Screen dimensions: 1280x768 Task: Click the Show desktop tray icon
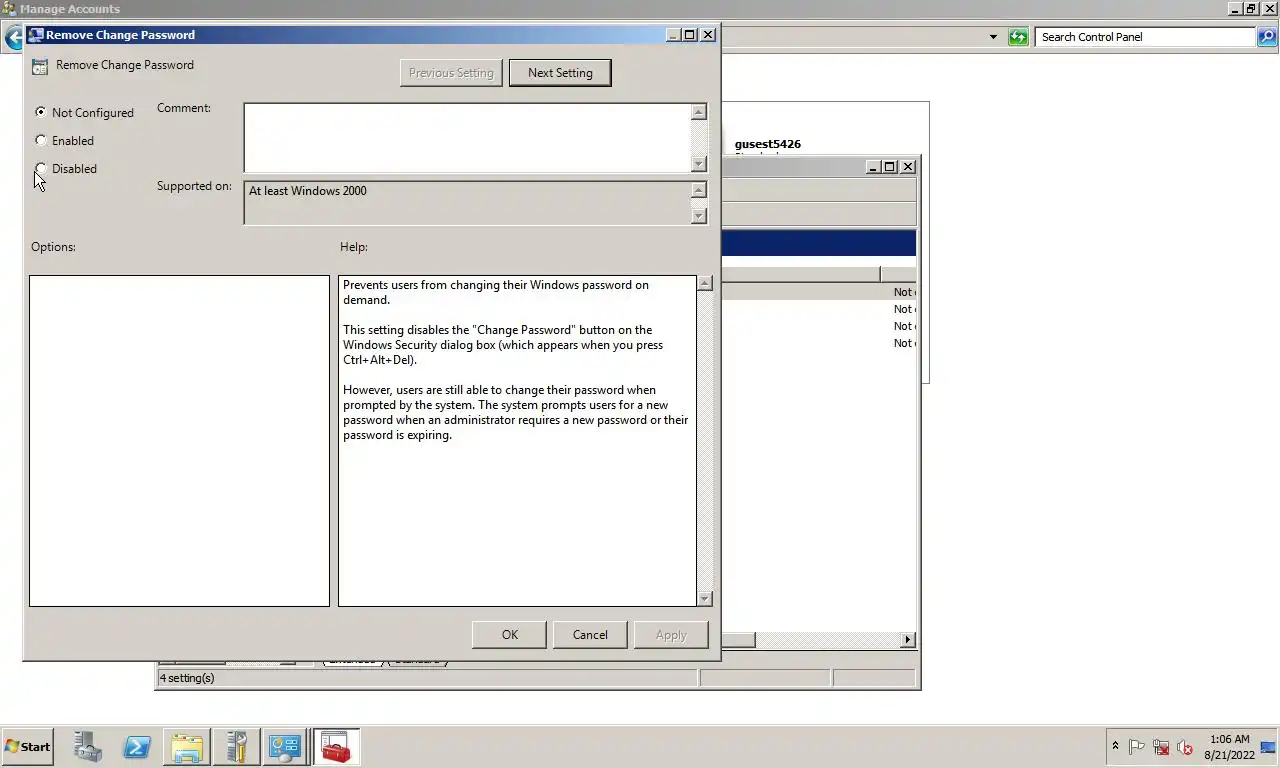pos(1269,747)
